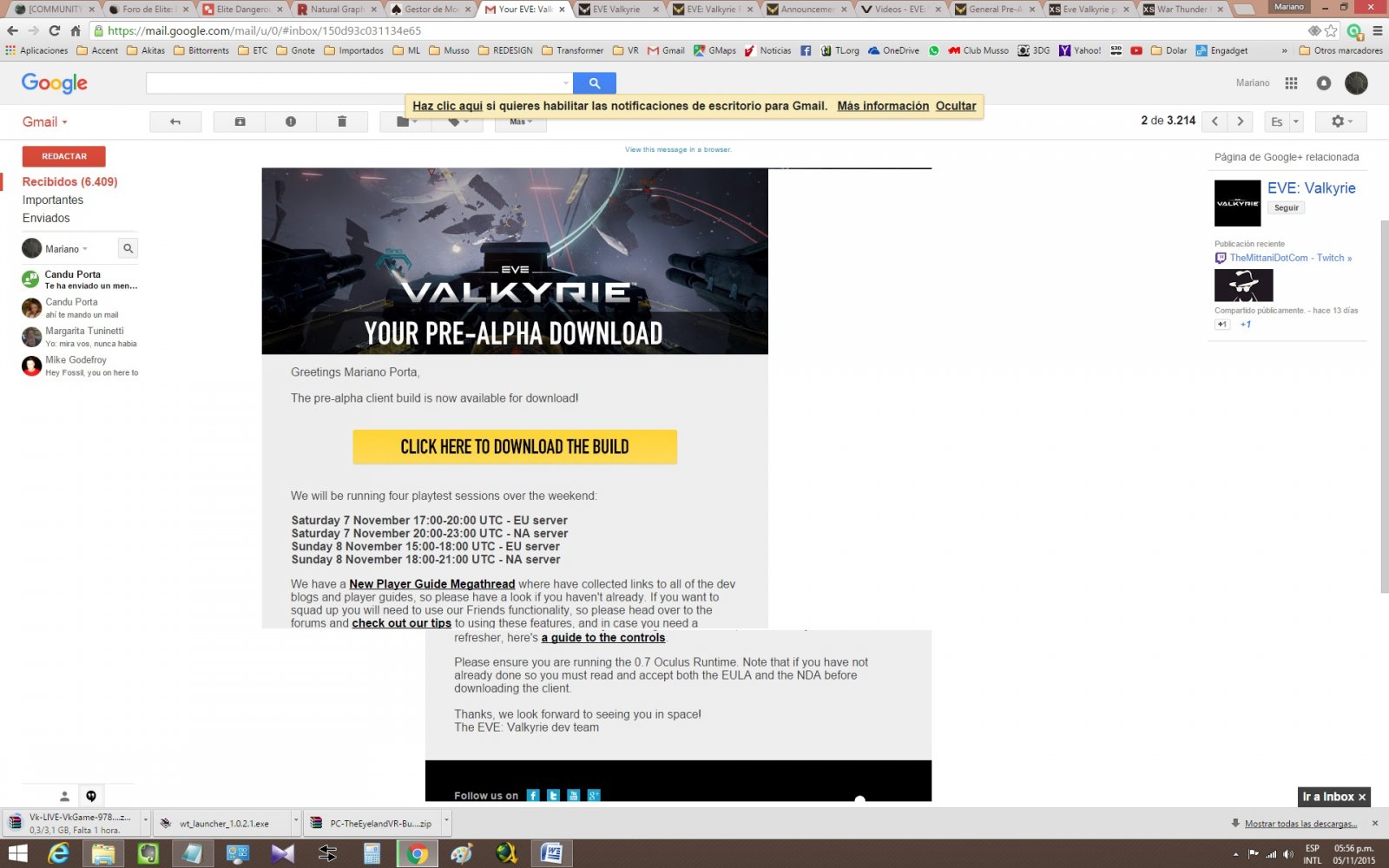Open chat with Mike Godefroy
This screenshot has width=1389, height=868.
click(x=80, y=365)
